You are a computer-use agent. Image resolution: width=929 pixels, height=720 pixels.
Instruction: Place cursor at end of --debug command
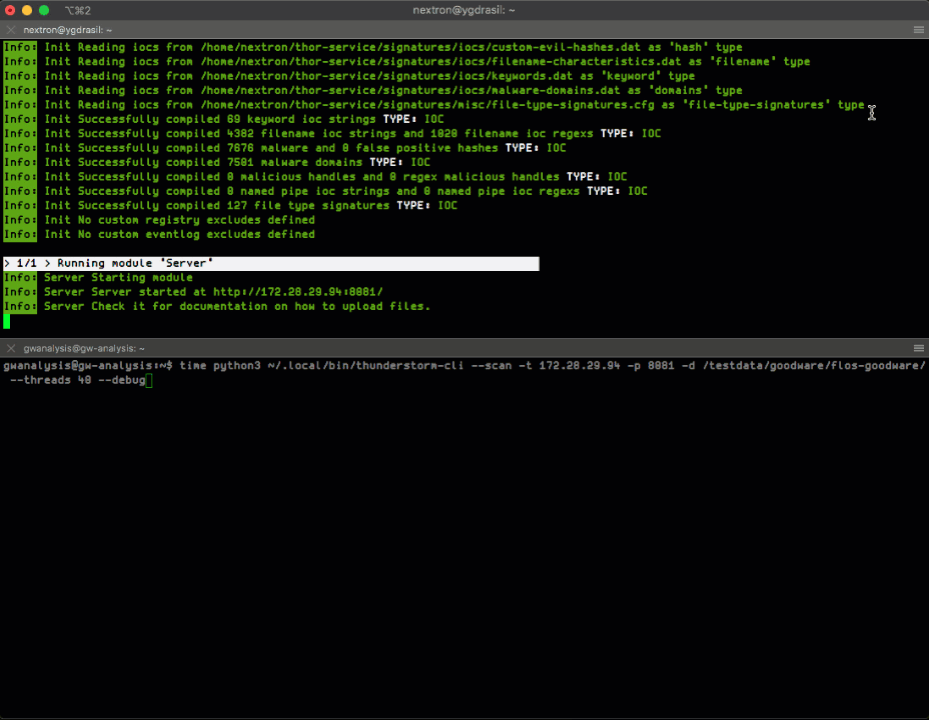click(x=148, y=381)
